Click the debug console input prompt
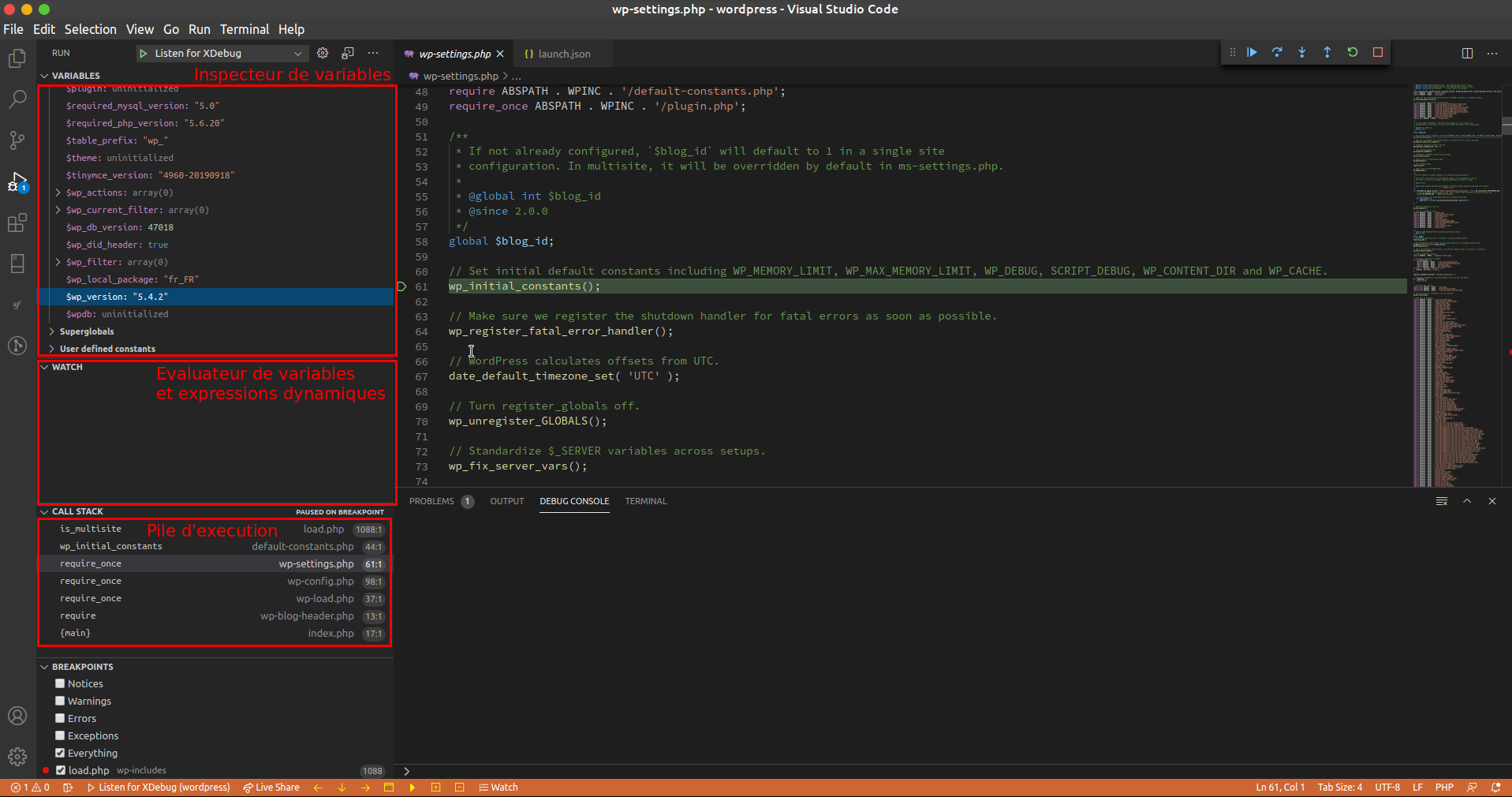This screenshot has width=1512, height=797. [x=954, y=771]
